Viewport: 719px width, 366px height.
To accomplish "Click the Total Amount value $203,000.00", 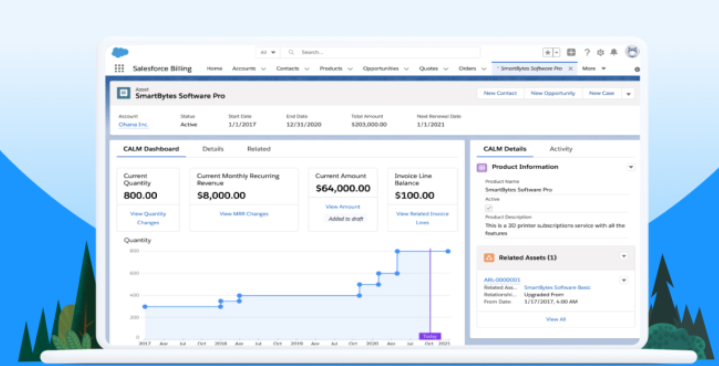I will click(369, 125).
